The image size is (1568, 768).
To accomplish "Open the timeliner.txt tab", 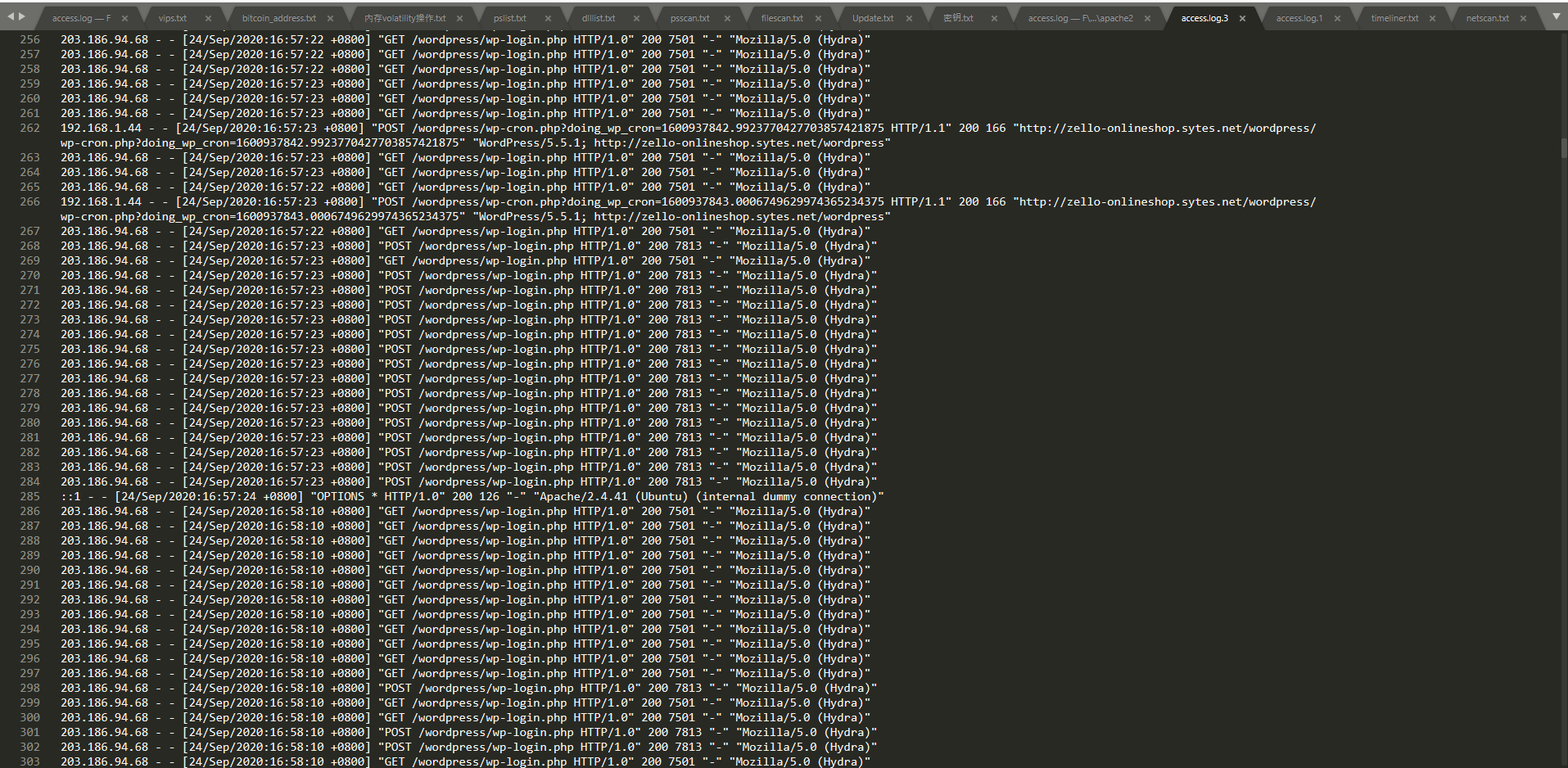I will coord(1394,18).
